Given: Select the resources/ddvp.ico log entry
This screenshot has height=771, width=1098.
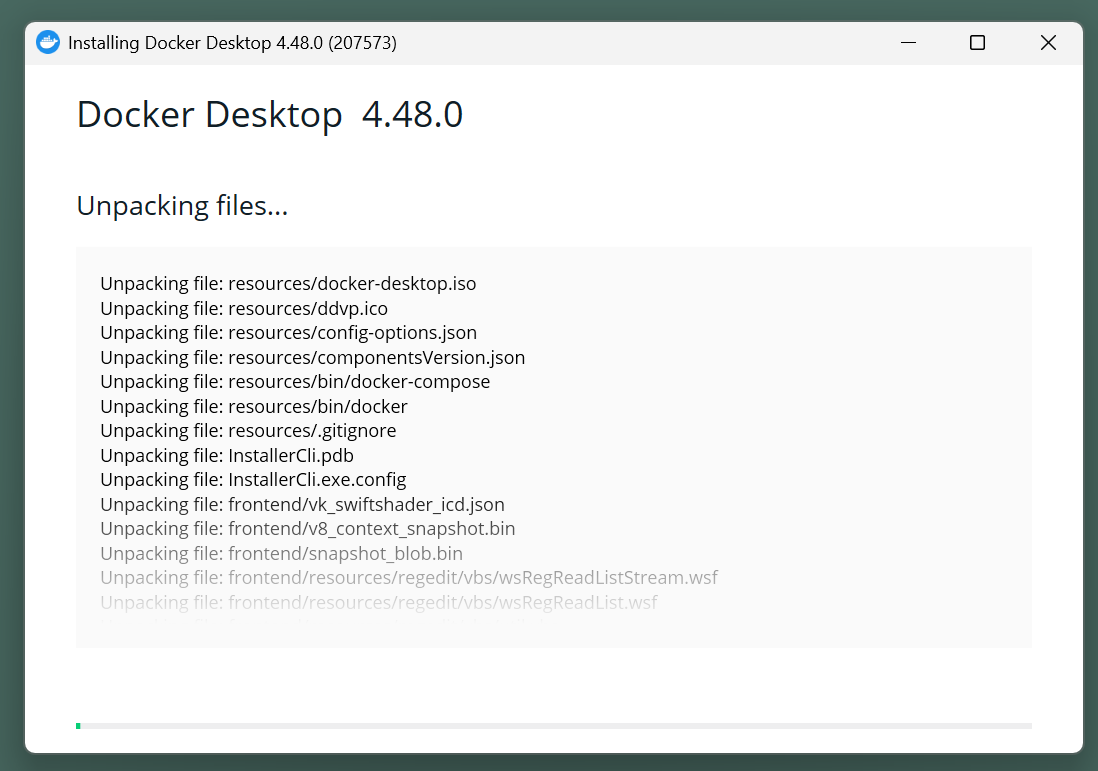Looking at the screenshot, I should 244,308.
